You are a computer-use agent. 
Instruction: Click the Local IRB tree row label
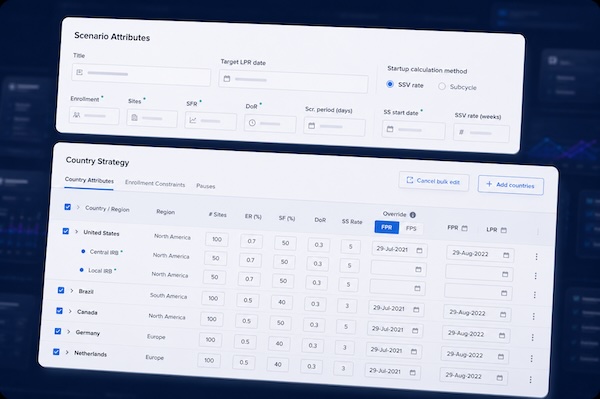point(100,270)
